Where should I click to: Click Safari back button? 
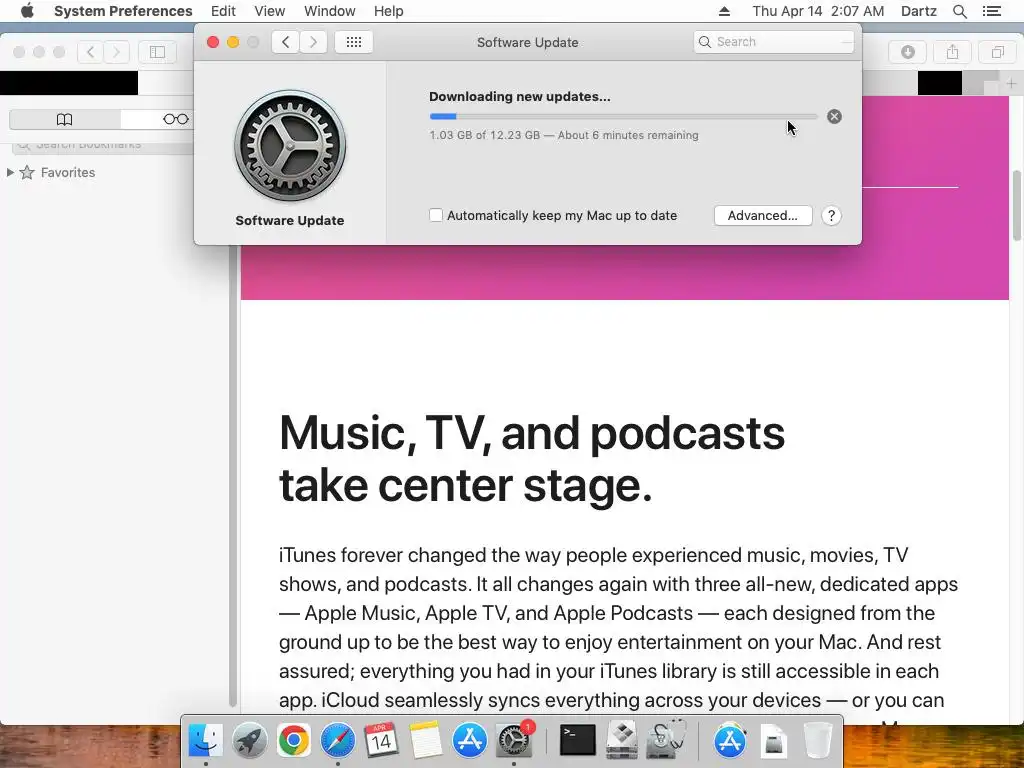point(91,52)
